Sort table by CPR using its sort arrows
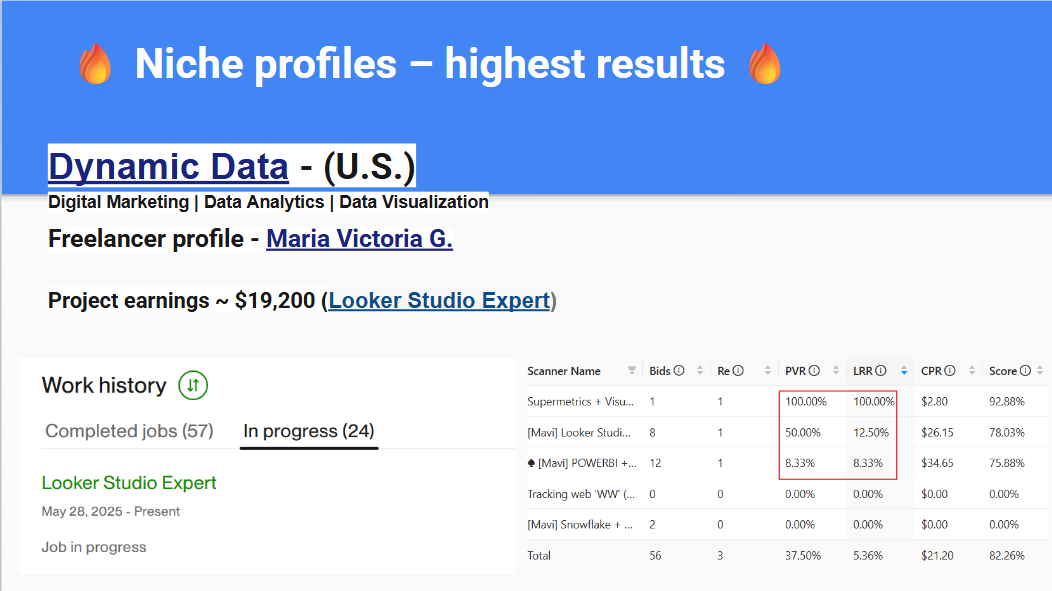1052x591 pixels. [x=971, y=370]
